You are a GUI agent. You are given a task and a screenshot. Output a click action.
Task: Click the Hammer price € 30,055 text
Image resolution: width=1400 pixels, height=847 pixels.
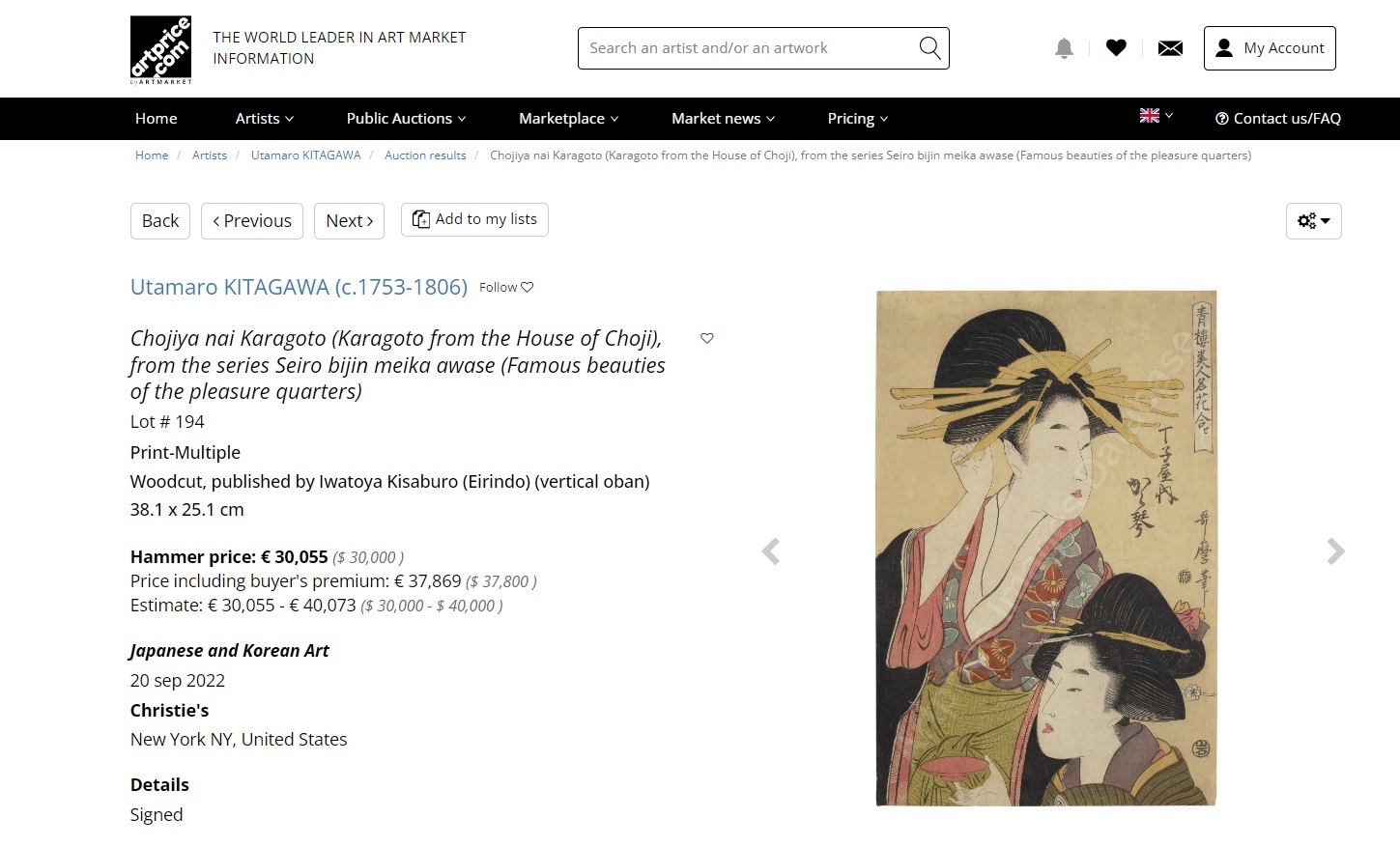229,556
